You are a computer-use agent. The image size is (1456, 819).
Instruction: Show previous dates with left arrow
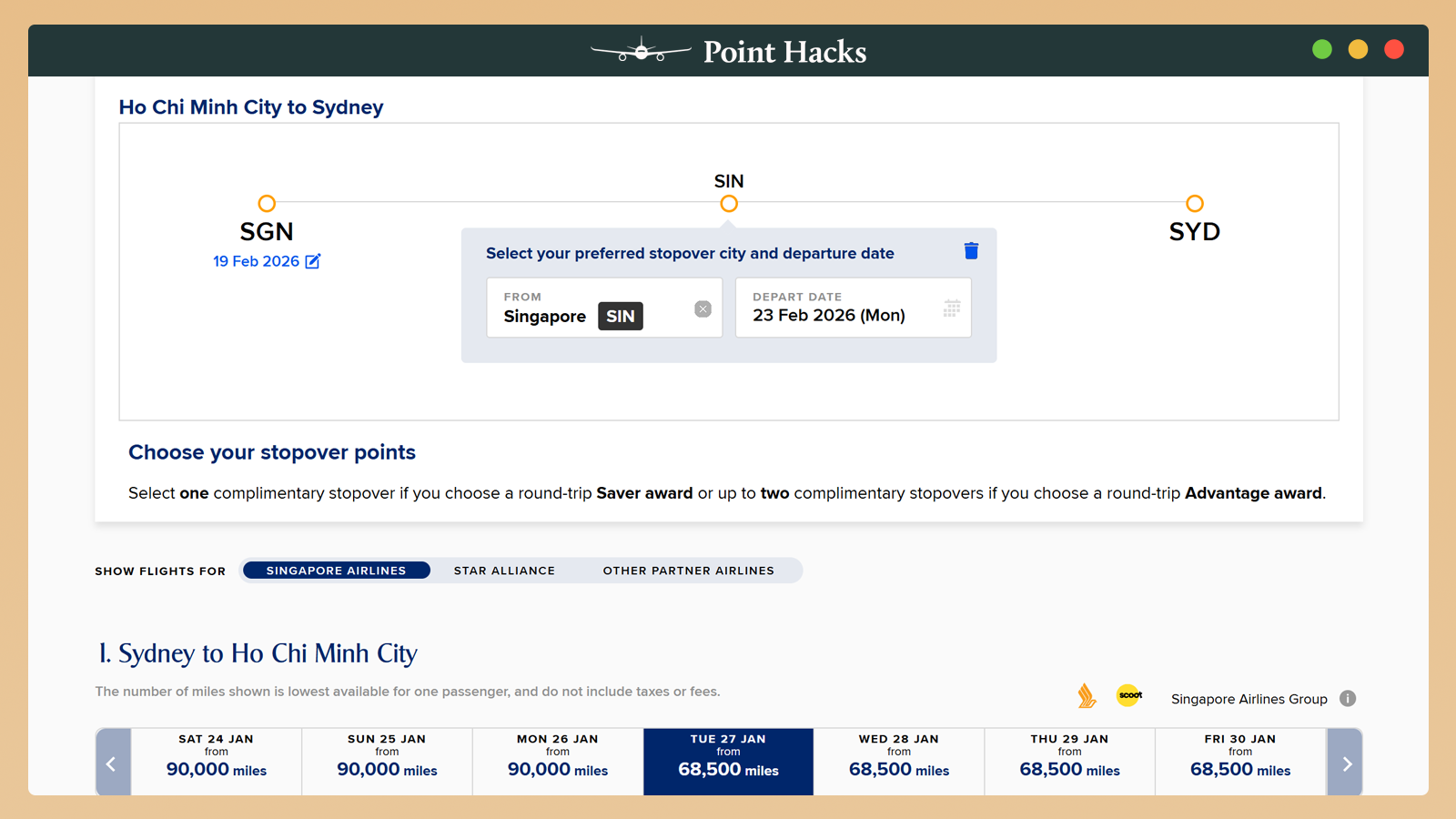click(x=112, y=763)
